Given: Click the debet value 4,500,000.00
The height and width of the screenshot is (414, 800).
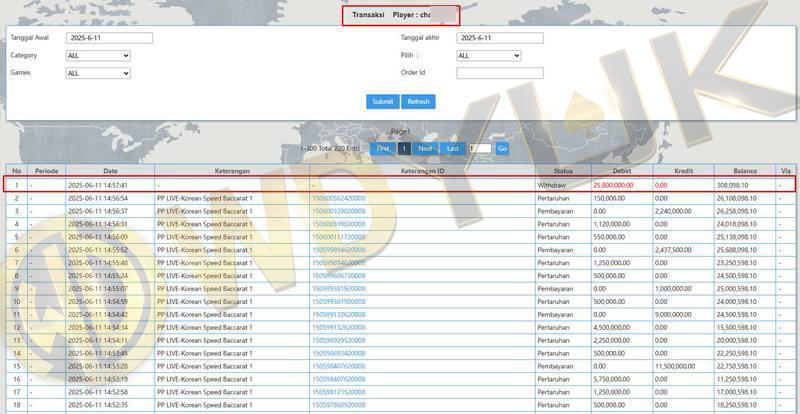Looking at the screenshot, I should (612, 327).
